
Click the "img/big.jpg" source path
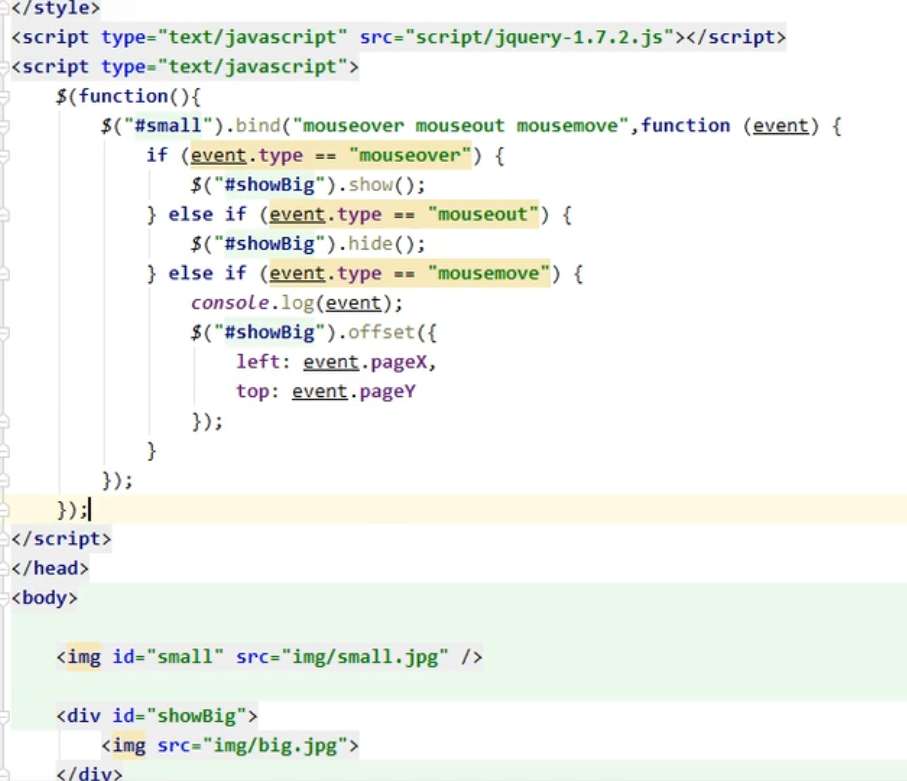pos(275,745)
